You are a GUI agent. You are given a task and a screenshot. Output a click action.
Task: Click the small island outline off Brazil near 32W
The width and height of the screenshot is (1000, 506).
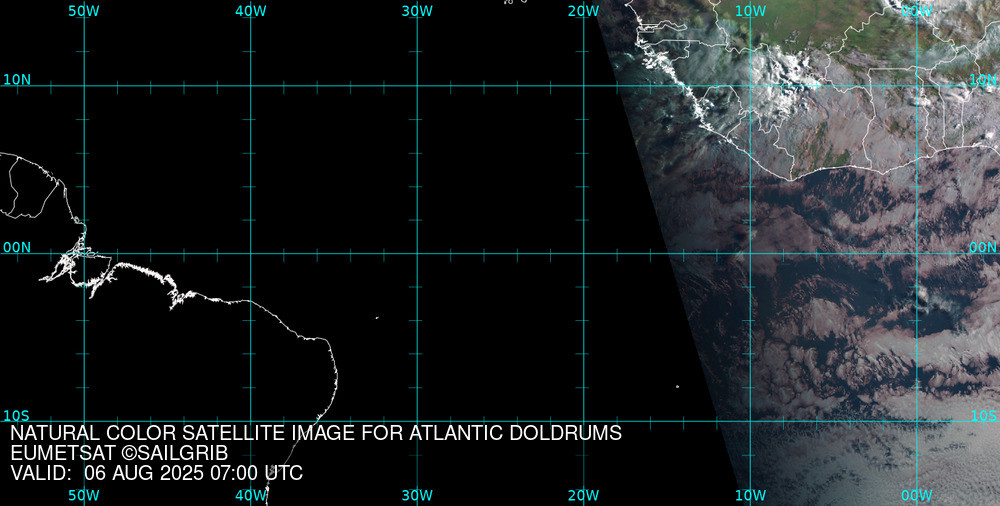[377, 317]
